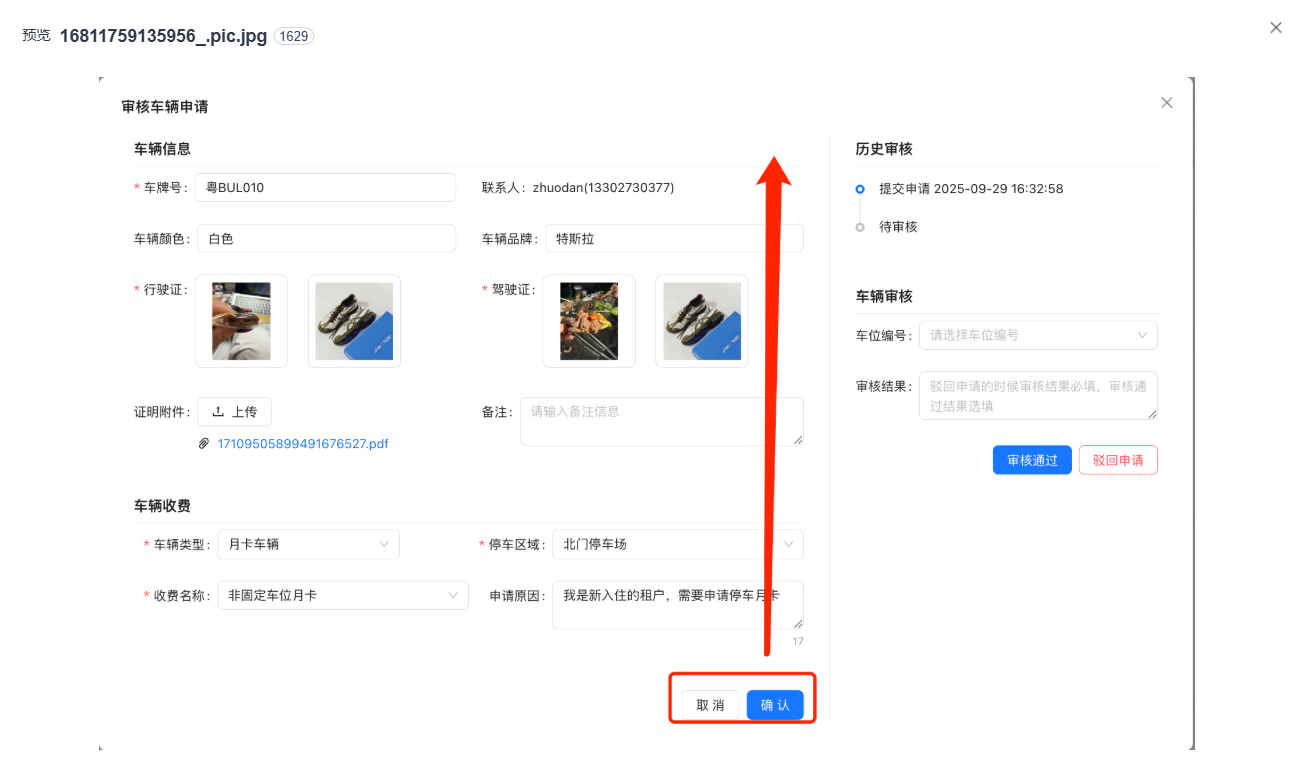Click the 驳回申请 button
The width and height of the screenshot is (1295, 760).
tap(1118, 460)
